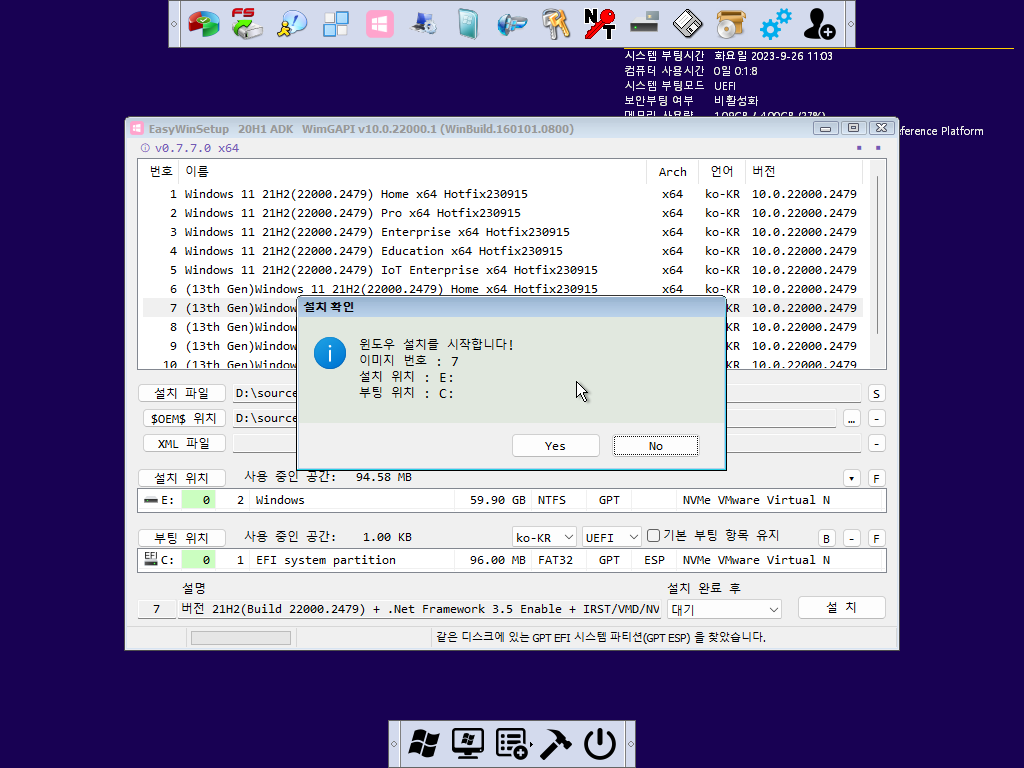Click the XML 파일 button
1024x768 pixels.
click(x=184, y=443)
